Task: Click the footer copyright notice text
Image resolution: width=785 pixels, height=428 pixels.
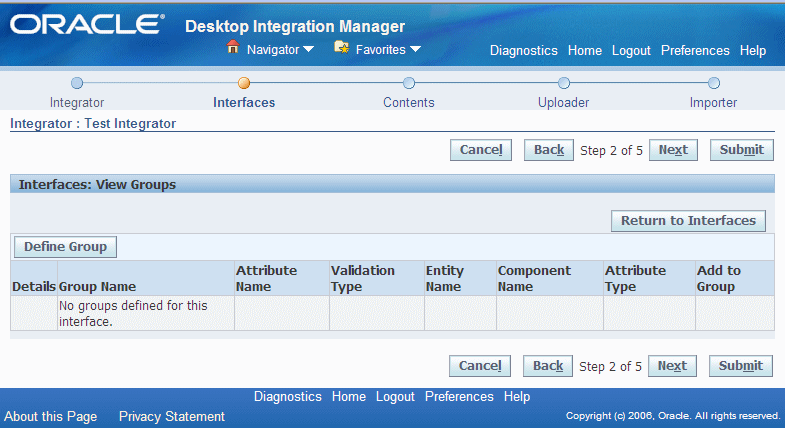Action: 673,415
